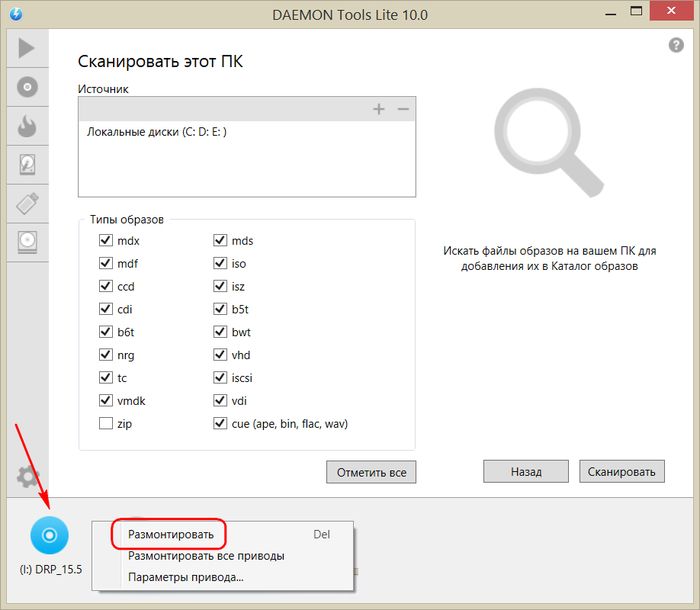Enable the zip image type

tap(105, 423)
